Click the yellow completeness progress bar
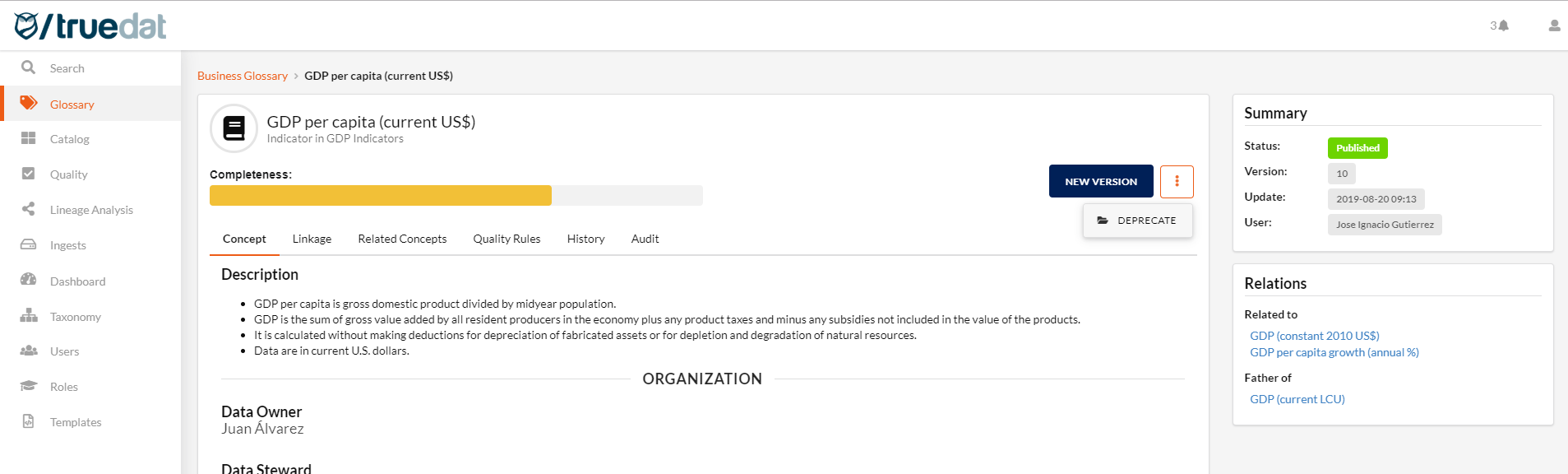Screen dimensions: 1568x474 click(381, 195)
